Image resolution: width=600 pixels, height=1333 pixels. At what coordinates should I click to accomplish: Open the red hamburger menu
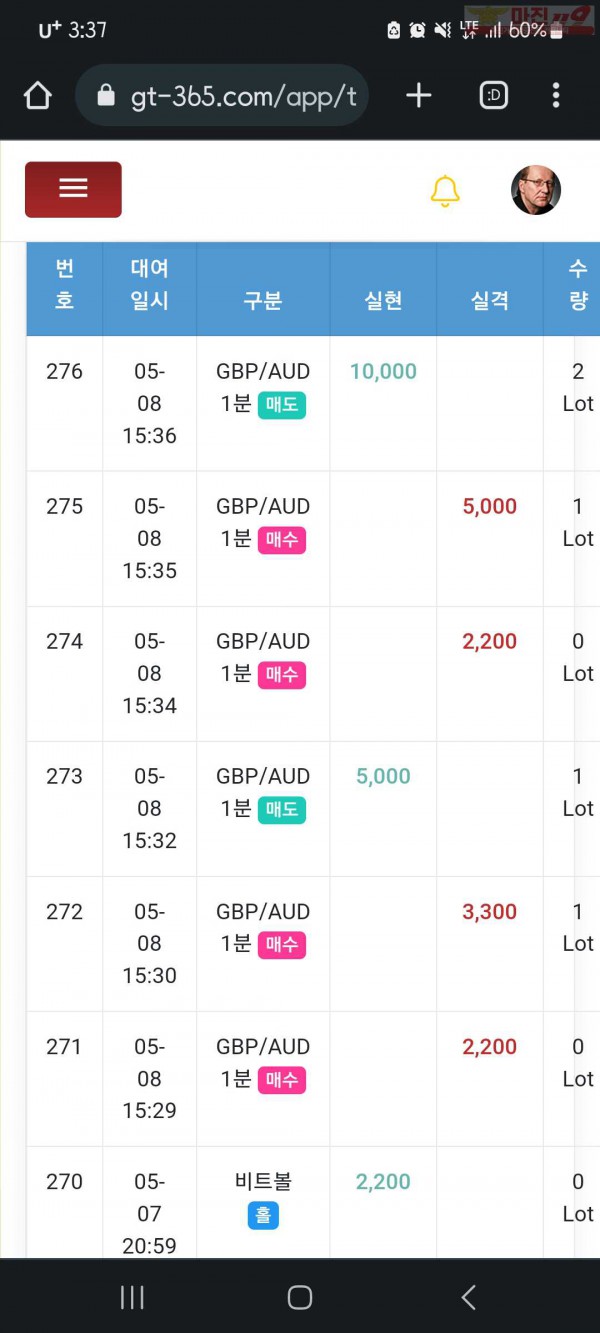[73, 189]
